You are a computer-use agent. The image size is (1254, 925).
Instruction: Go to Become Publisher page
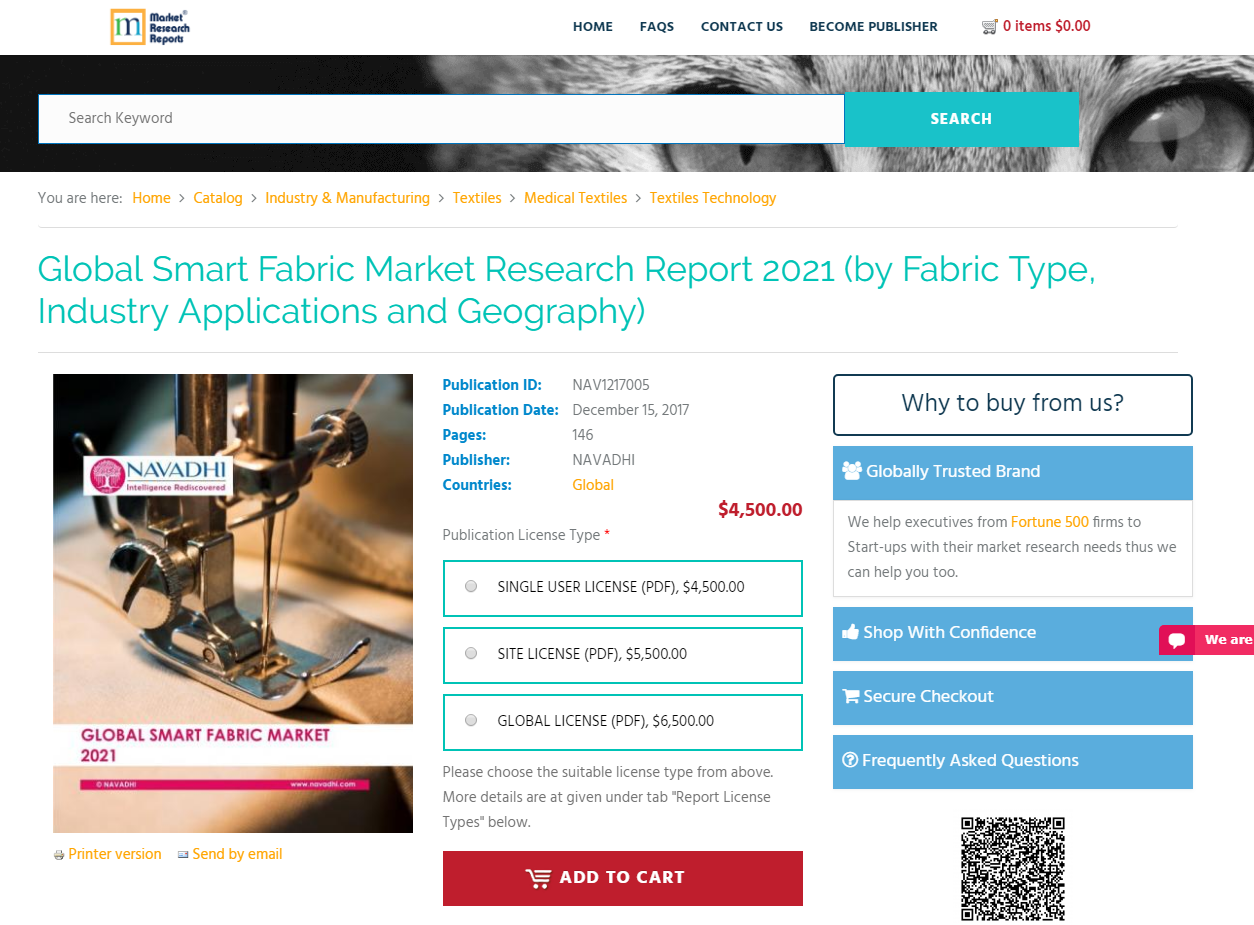click(x=873, y=27)
